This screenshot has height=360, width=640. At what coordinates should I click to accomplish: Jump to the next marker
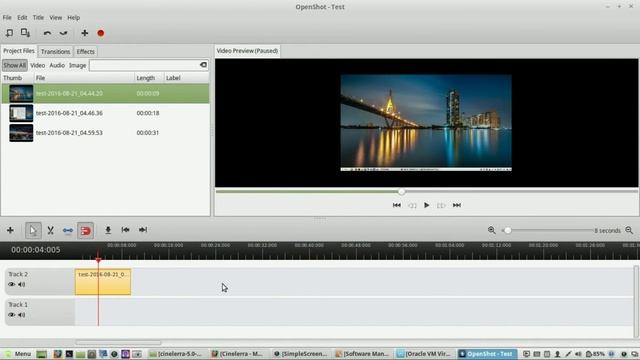click(143, 230)
